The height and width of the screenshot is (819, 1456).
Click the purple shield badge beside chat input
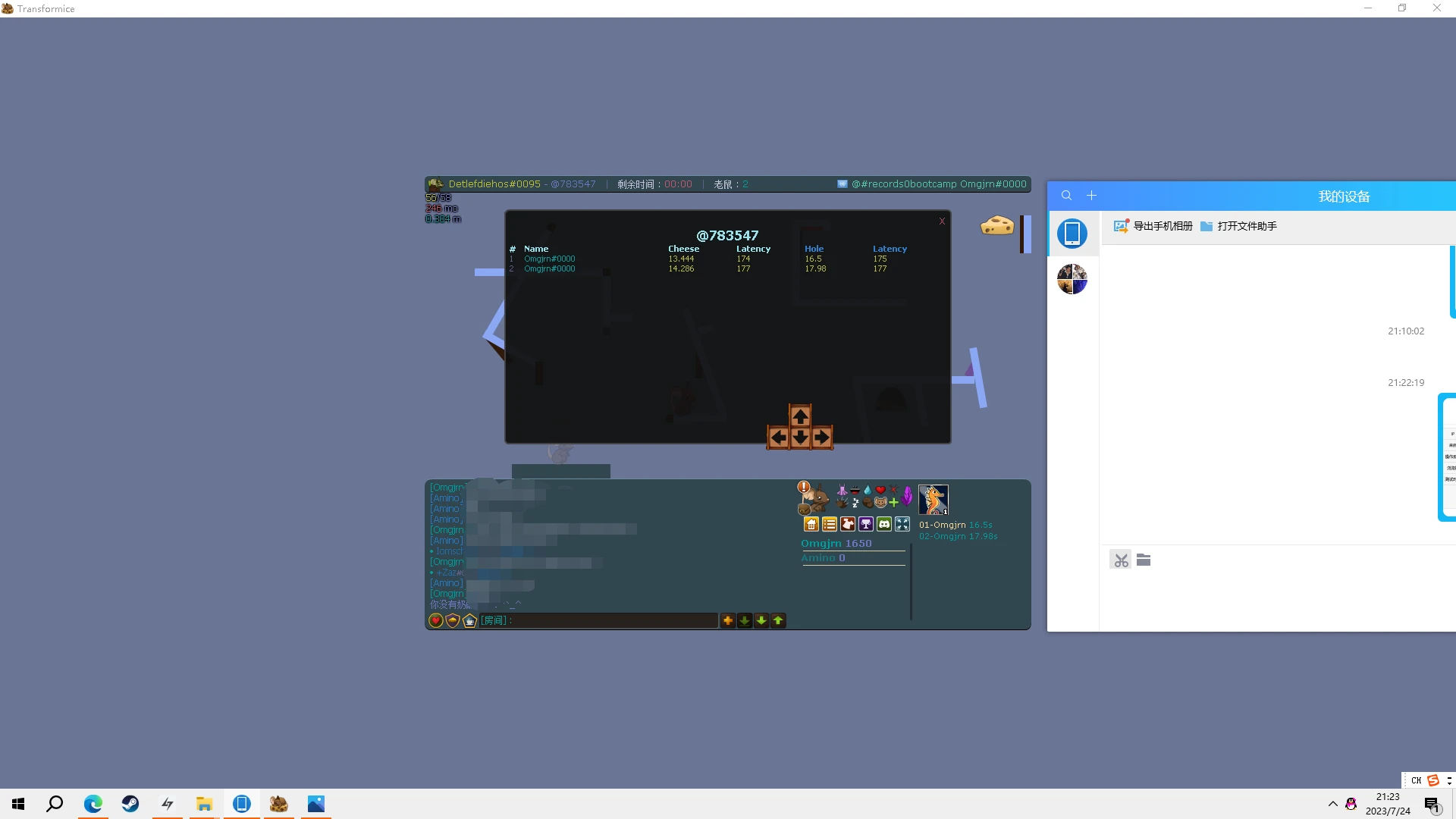pos(453,620)
